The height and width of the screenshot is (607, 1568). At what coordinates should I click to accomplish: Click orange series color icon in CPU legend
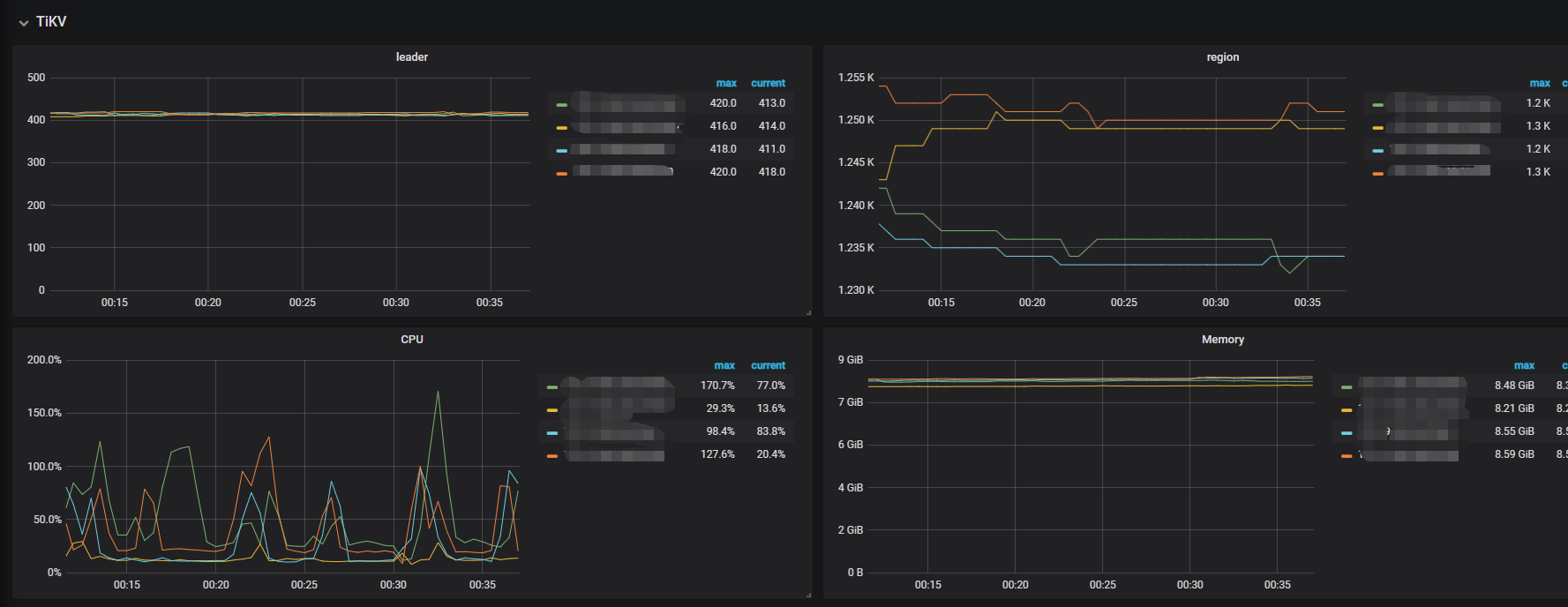coord(551,456)
